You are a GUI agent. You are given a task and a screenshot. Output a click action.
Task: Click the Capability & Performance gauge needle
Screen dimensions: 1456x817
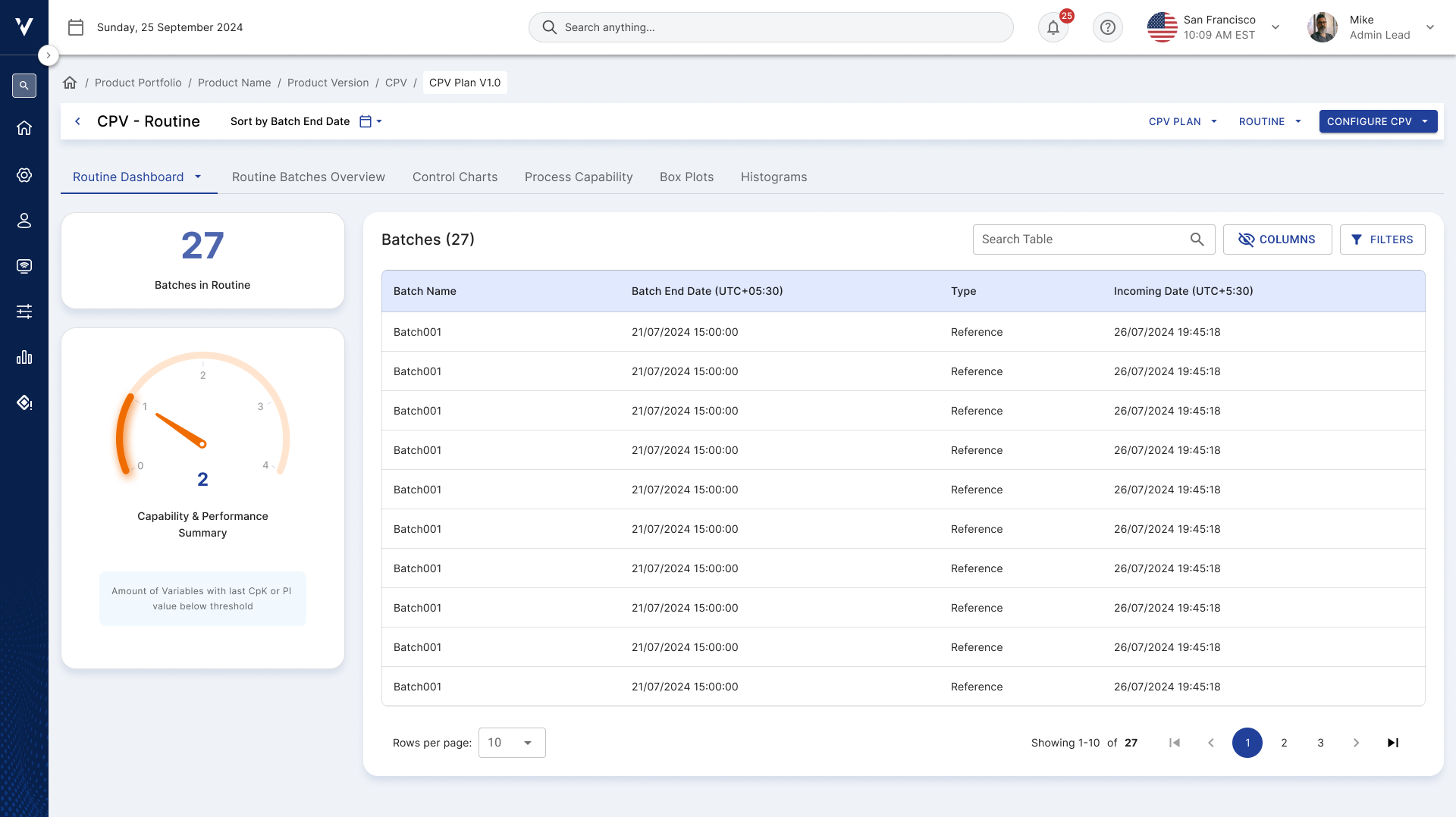(180, 430)
